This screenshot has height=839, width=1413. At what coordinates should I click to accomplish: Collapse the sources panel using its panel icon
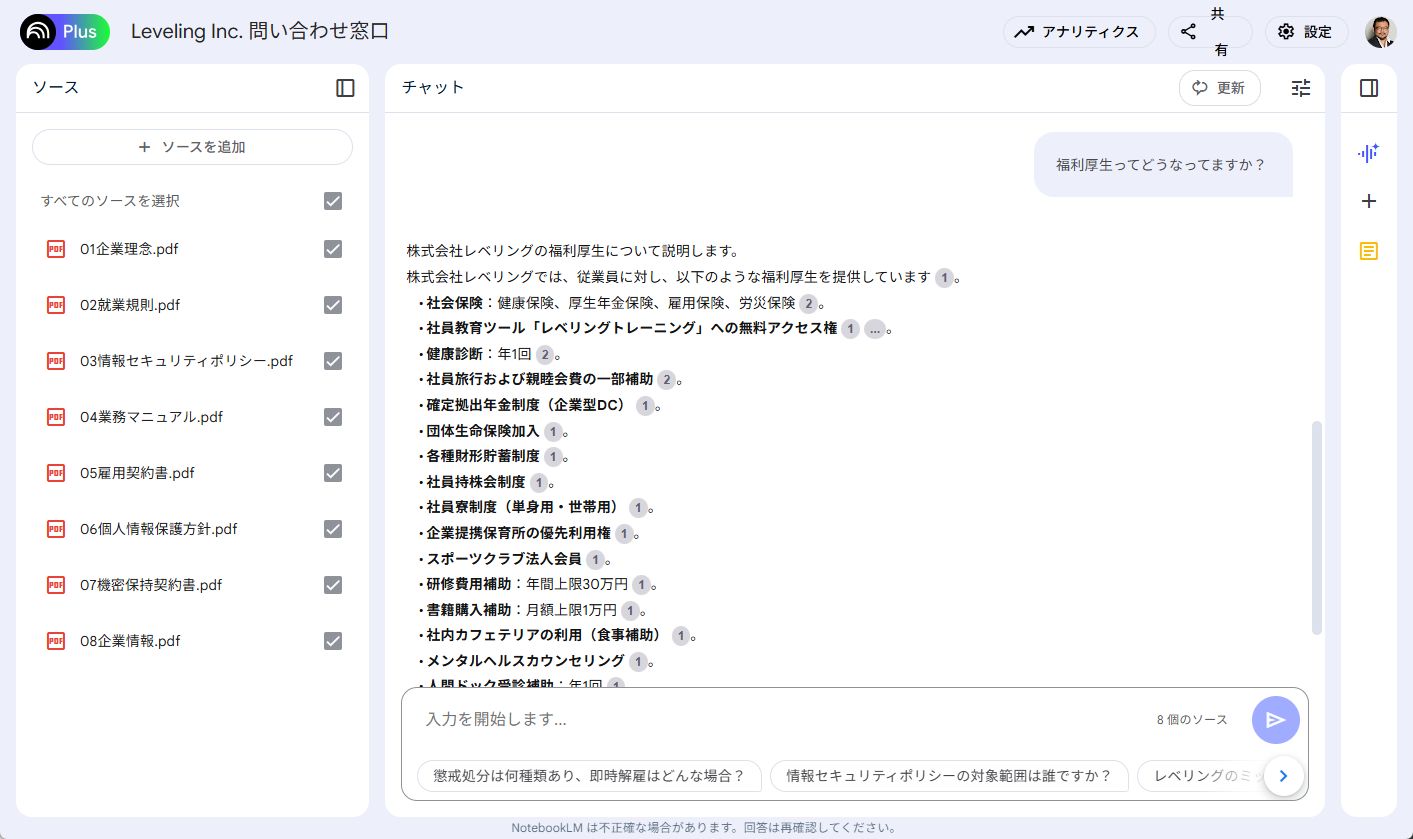point(344,88)
